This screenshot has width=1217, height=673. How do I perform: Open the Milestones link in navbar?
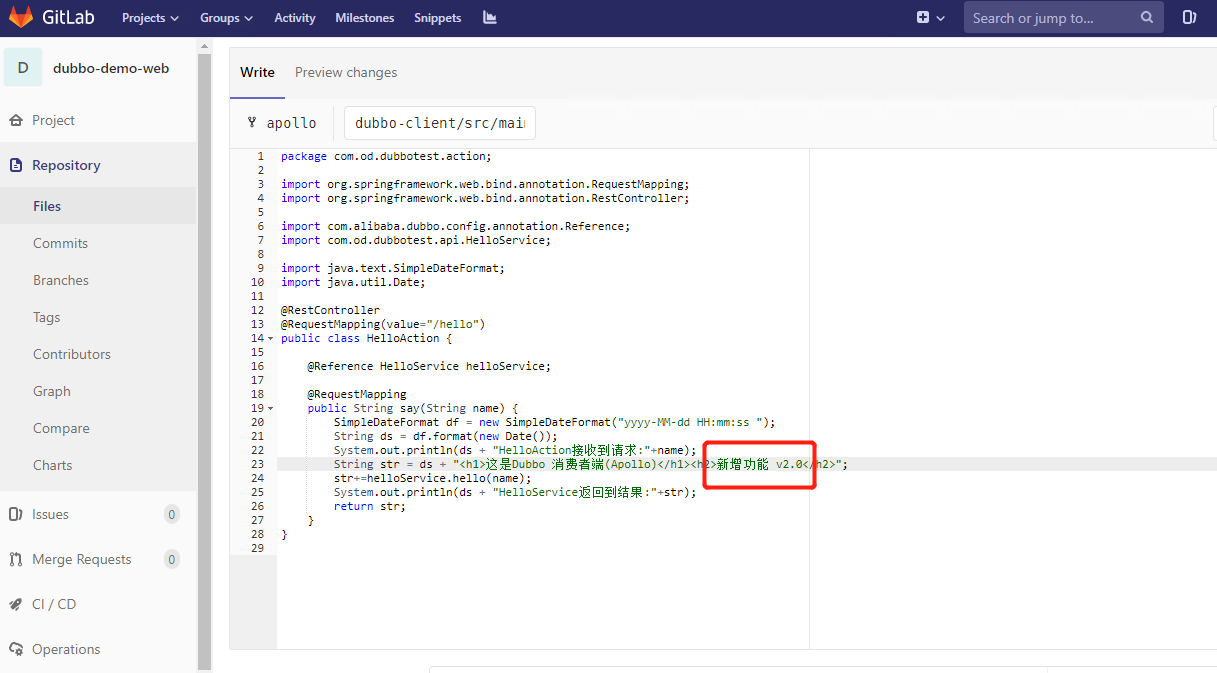tap(364, 18)
